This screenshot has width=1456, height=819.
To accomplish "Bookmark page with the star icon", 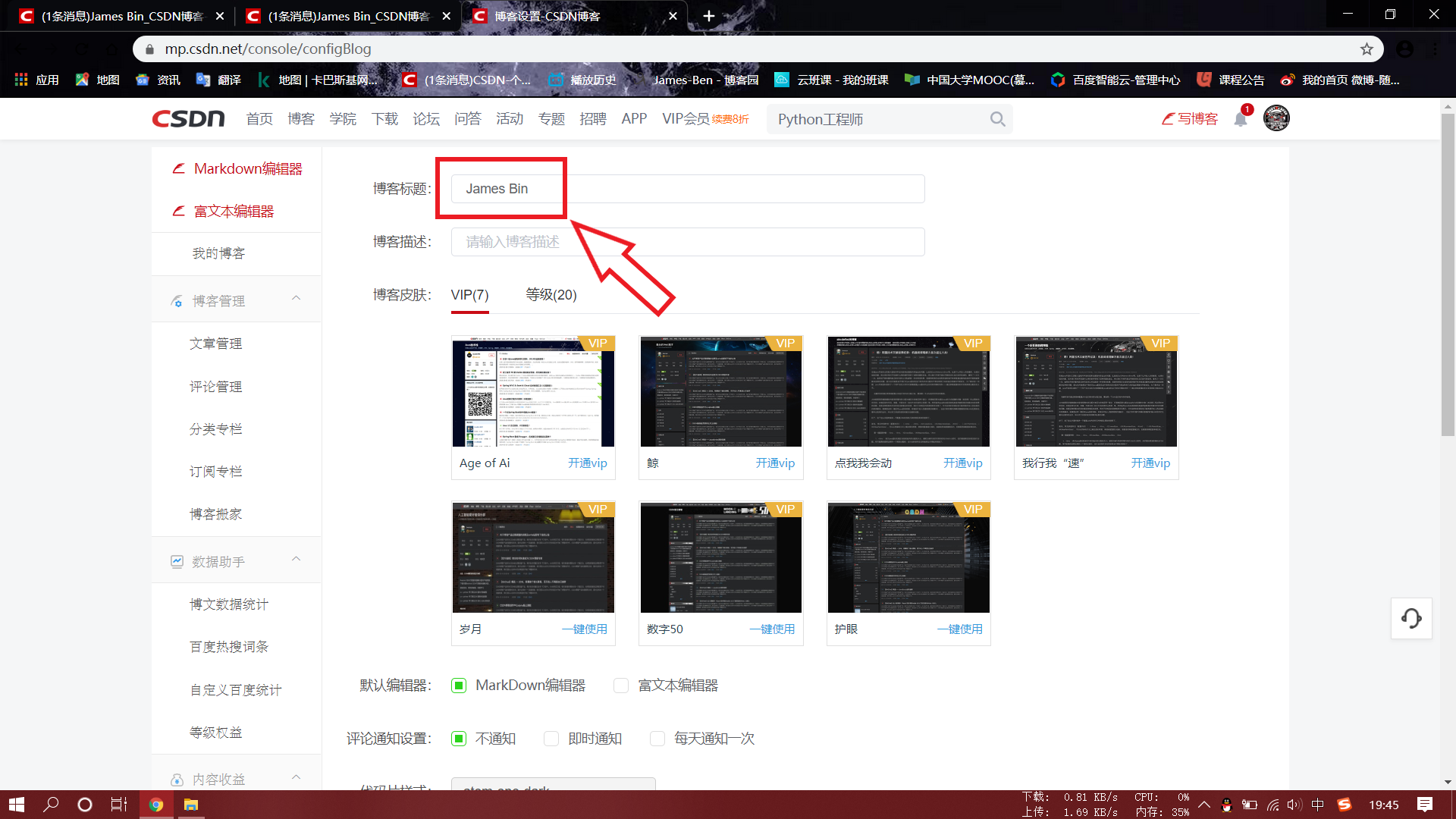I will point(1367,49).
